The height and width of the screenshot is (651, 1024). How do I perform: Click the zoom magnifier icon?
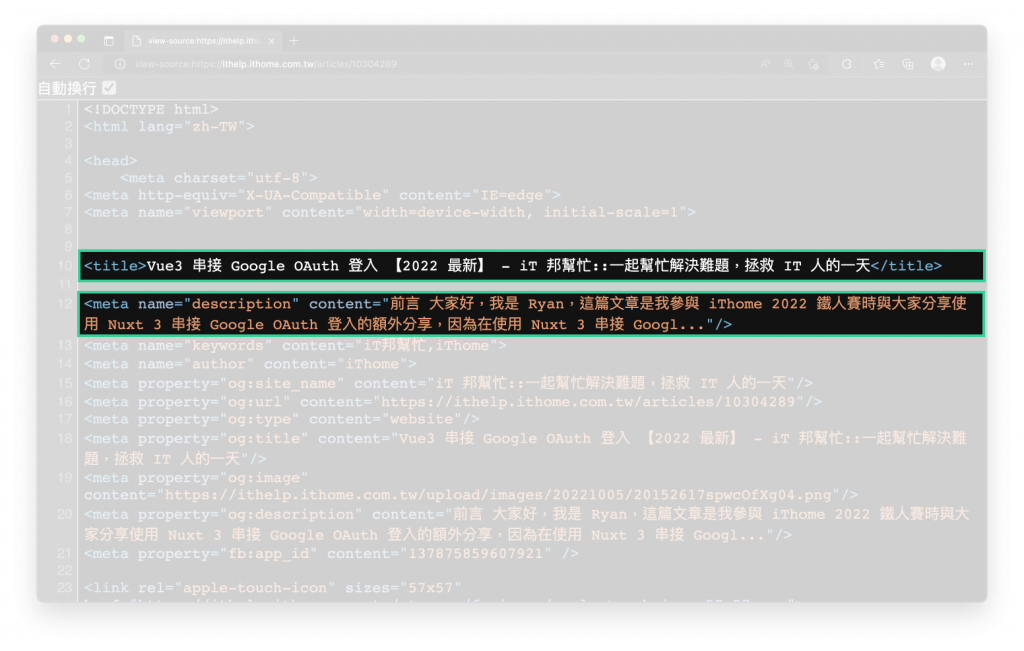789,64
